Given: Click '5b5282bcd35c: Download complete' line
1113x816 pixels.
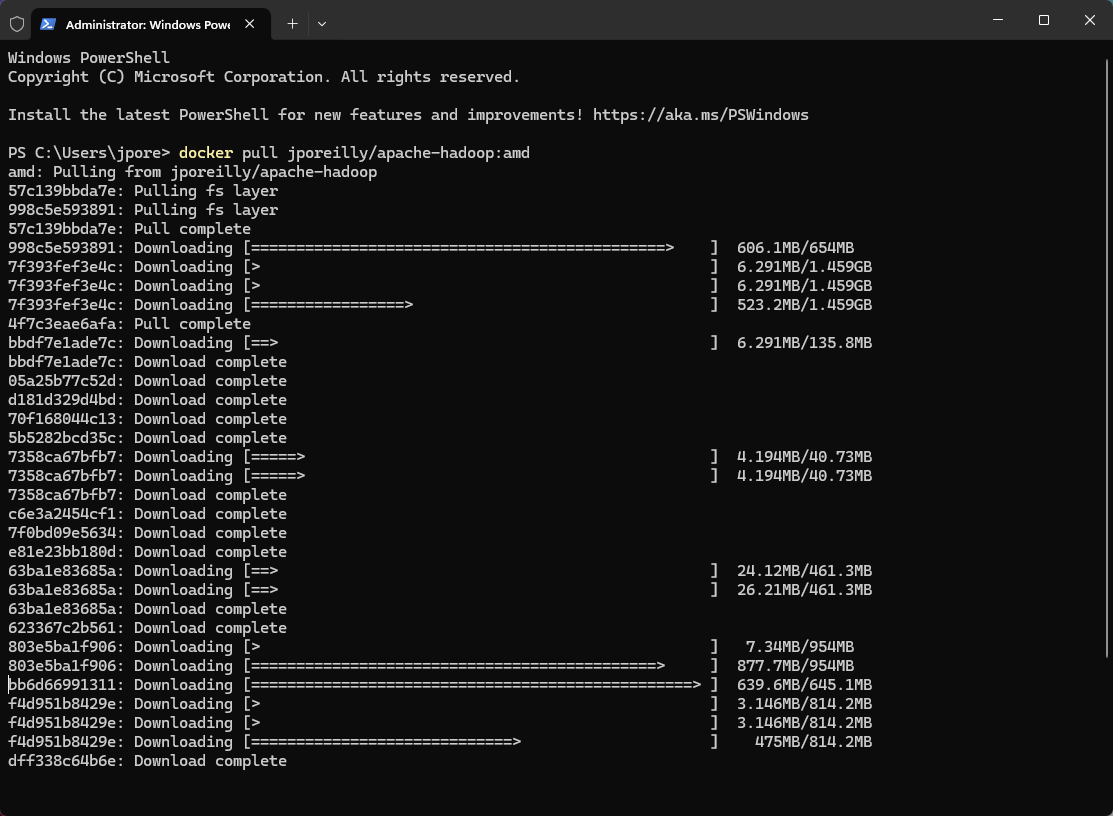Looking at the screenshot, I should [x=147, y=439].
